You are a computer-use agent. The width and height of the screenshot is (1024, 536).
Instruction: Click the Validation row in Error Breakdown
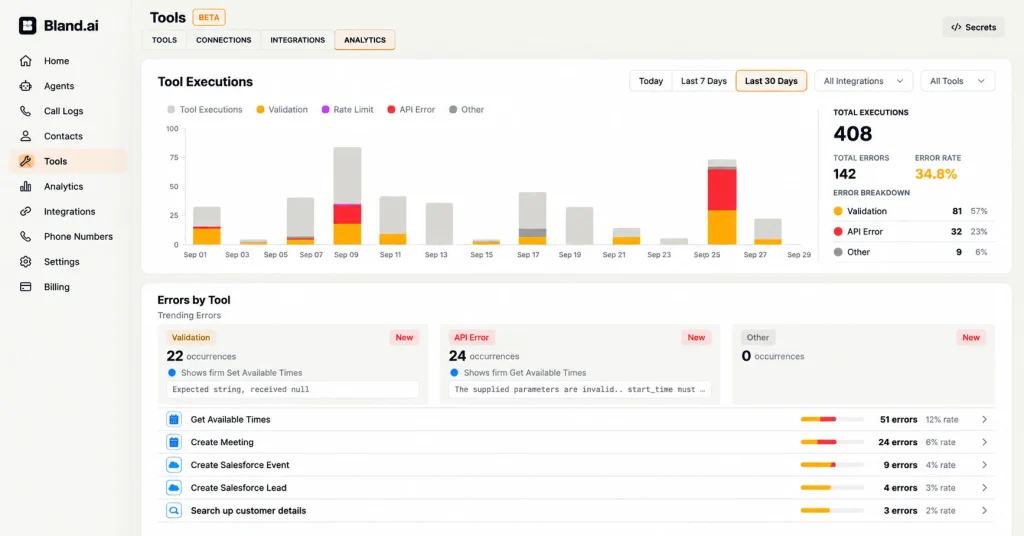click(914, 212)
